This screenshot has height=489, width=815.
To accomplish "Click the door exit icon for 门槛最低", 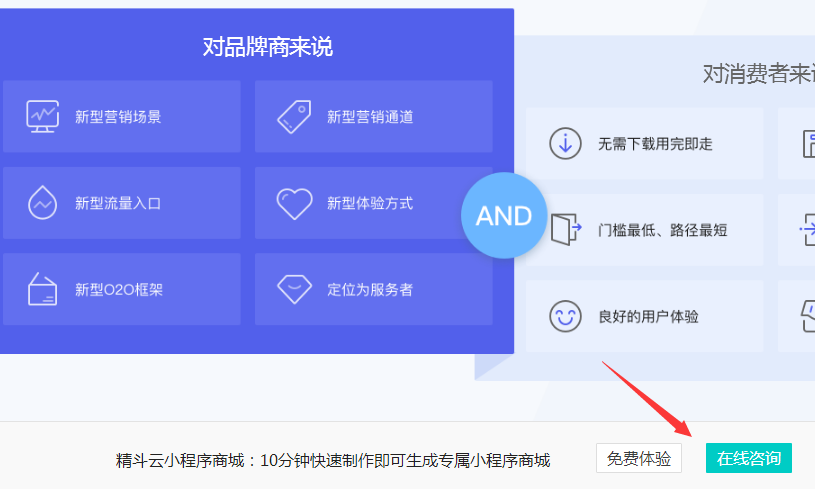I will [x=566, y=229].
